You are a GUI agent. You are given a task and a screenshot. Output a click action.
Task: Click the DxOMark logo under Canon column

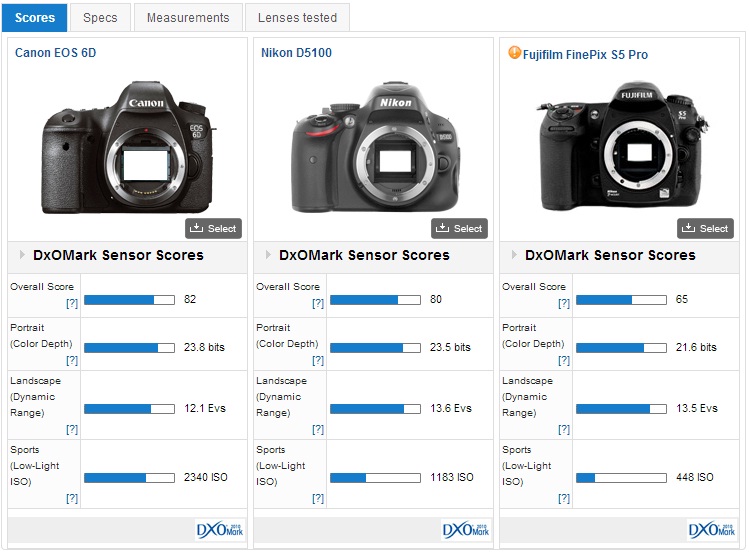coord(220,530)
